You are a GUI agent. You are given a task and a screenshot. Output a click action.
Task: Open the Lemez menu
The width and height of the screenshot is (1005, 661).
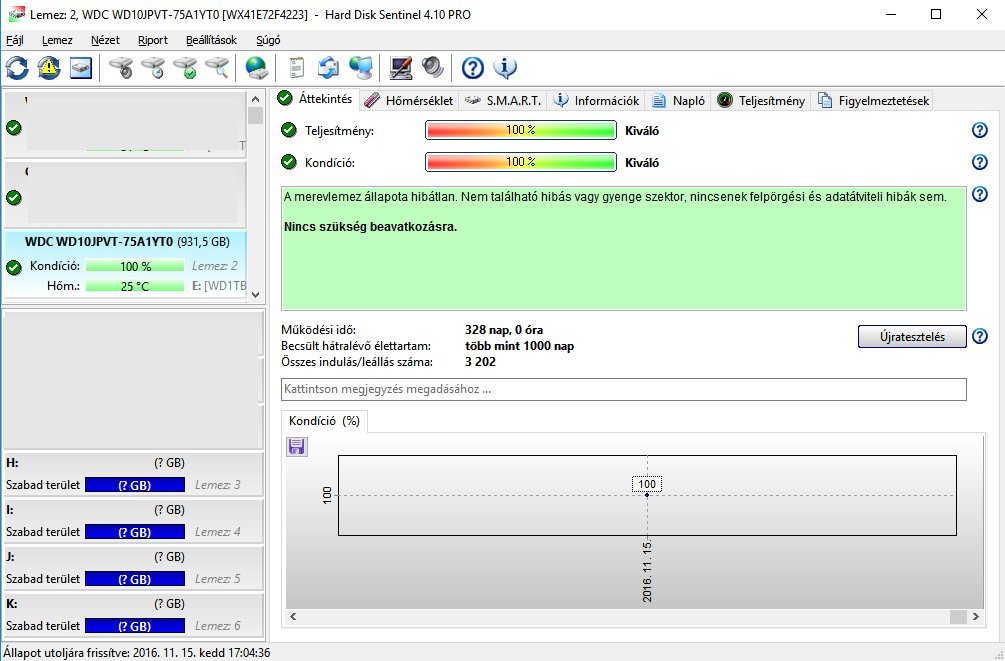(x=57, y=40)
